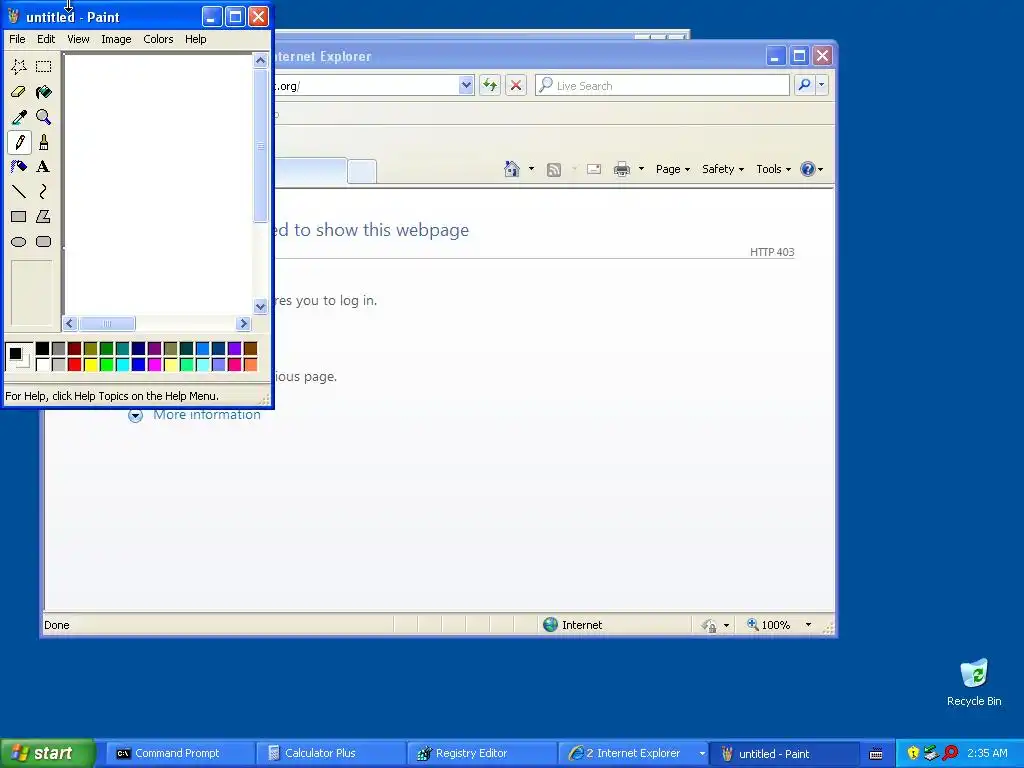Click the Print icon in Internet Explorer
This screenshot has height=768, width=1024.
click(622, 170)
